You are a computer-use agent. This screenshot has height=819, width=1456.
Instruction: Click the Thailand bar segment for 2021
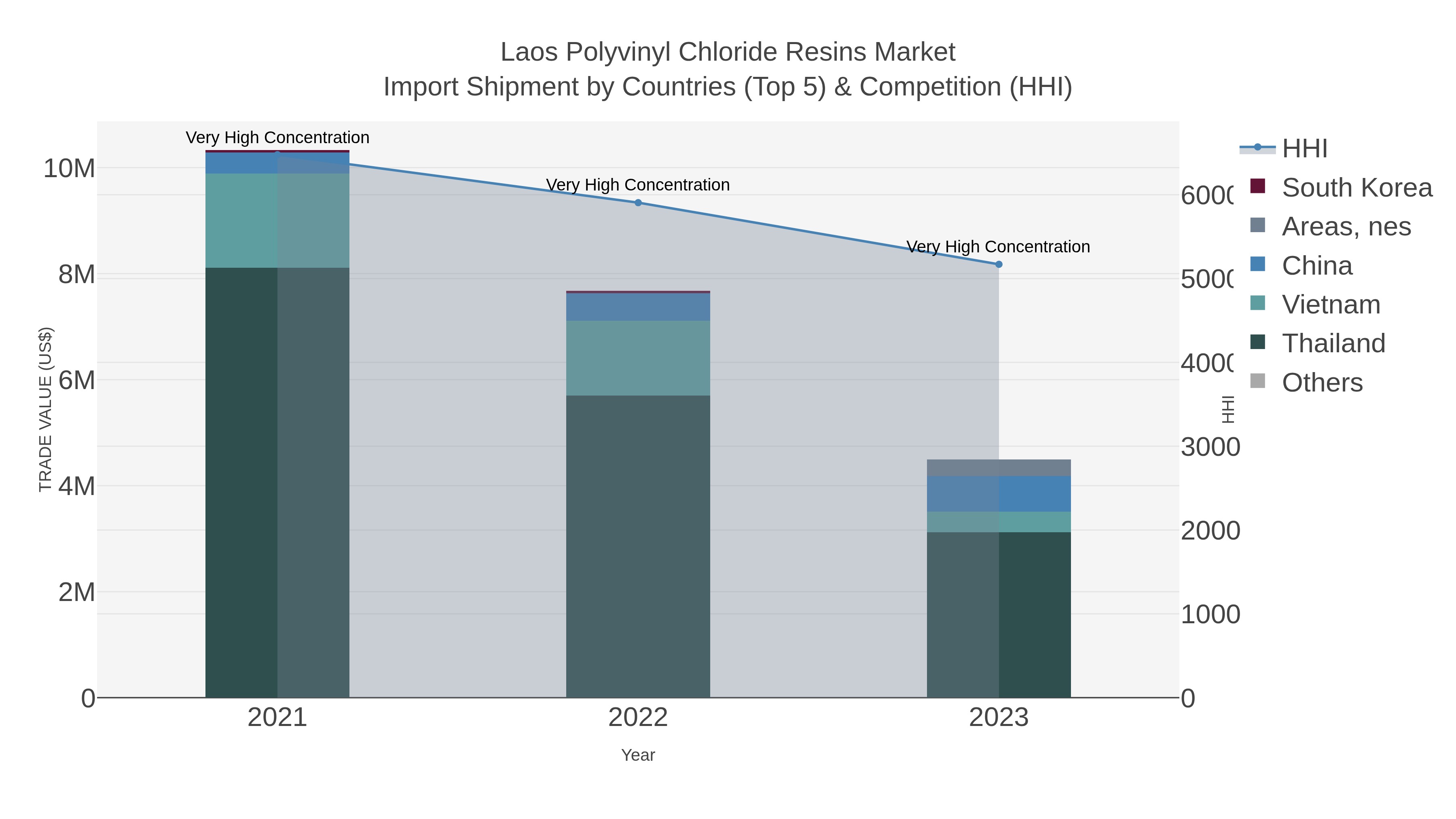click(x=277, y=482)
